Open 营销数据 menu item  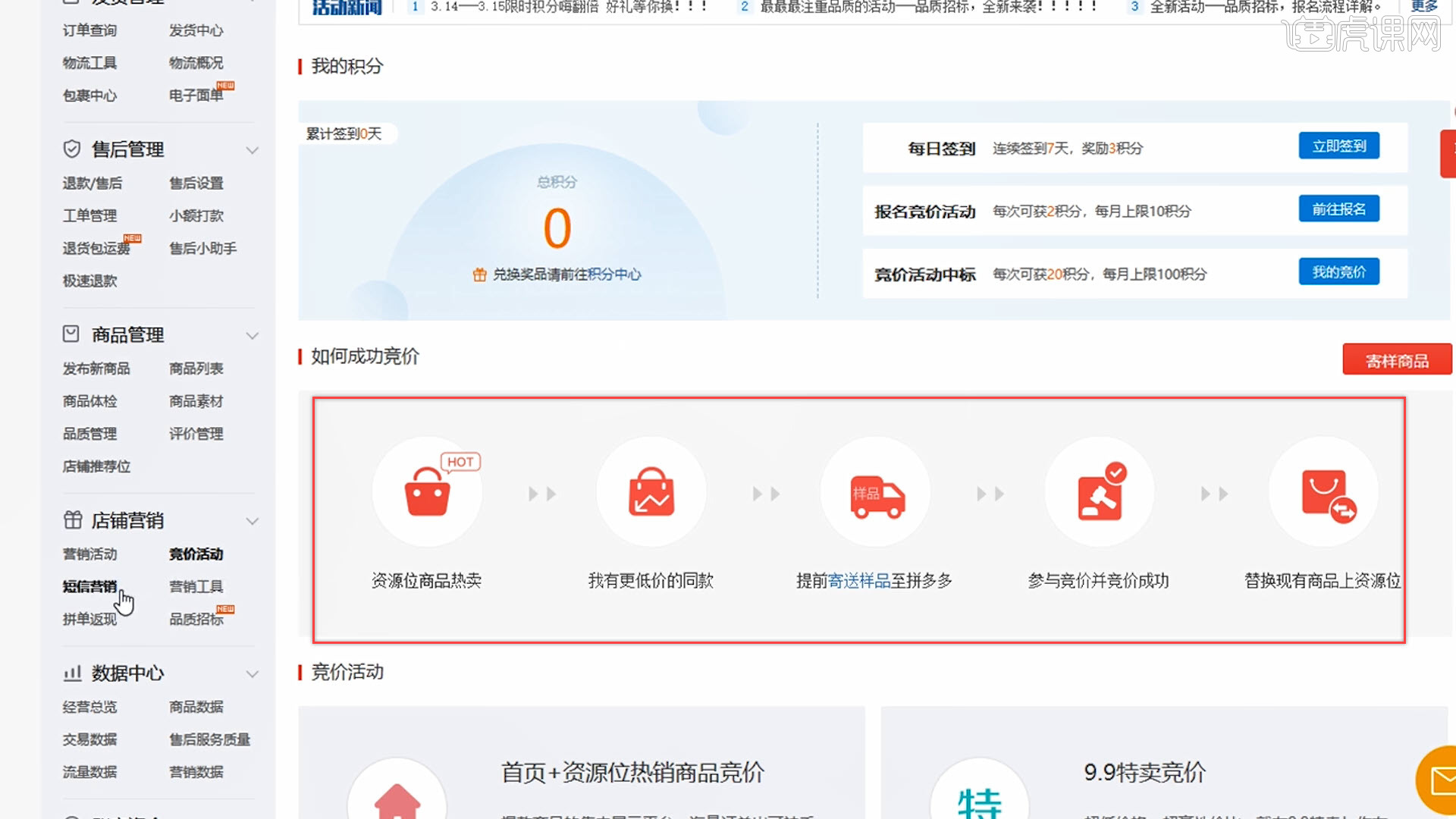[196, 773]
